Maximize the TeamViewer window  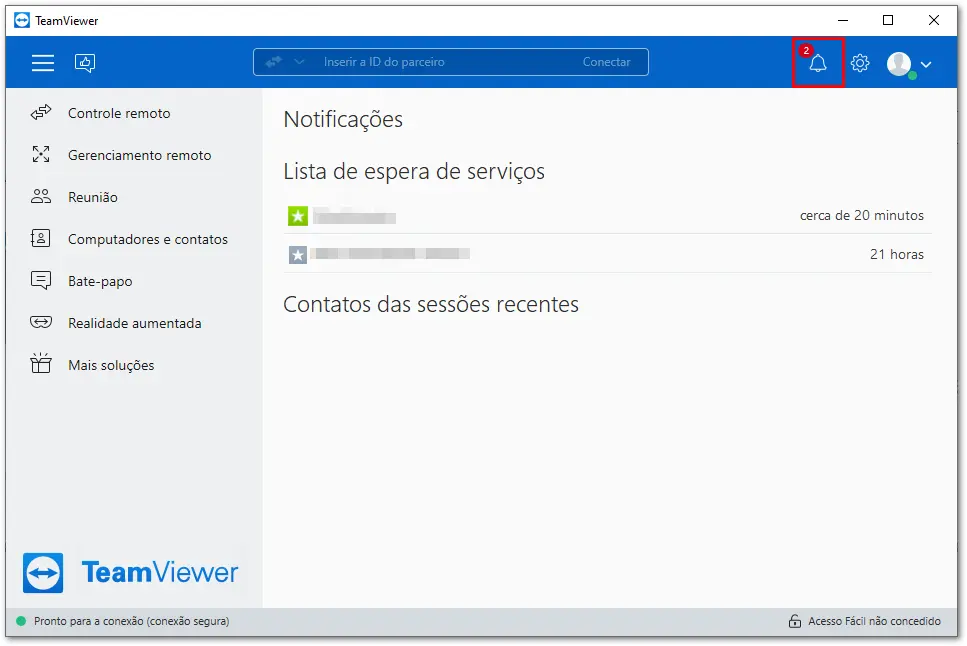pyautogui.click(x=888, y=20)
